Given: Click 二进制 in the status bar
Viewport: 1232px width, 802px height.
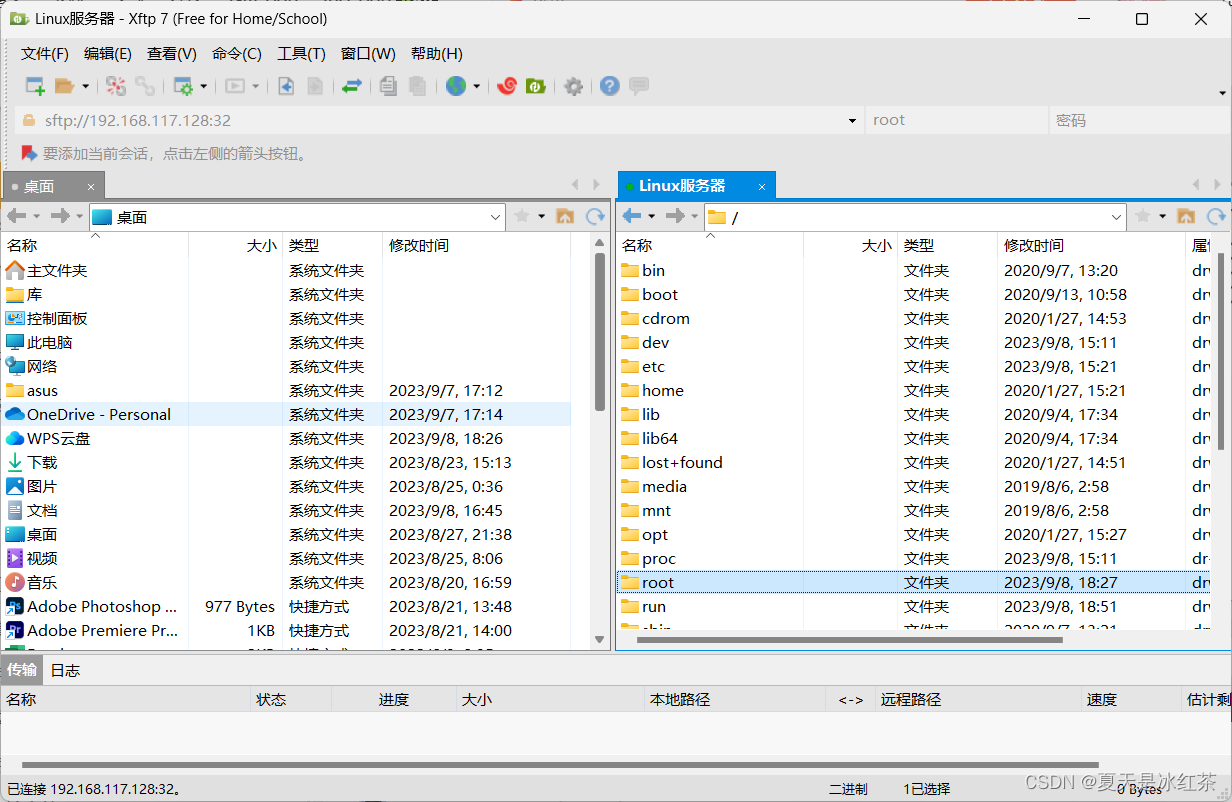Looking at the screenshot, I should [847, 788].
